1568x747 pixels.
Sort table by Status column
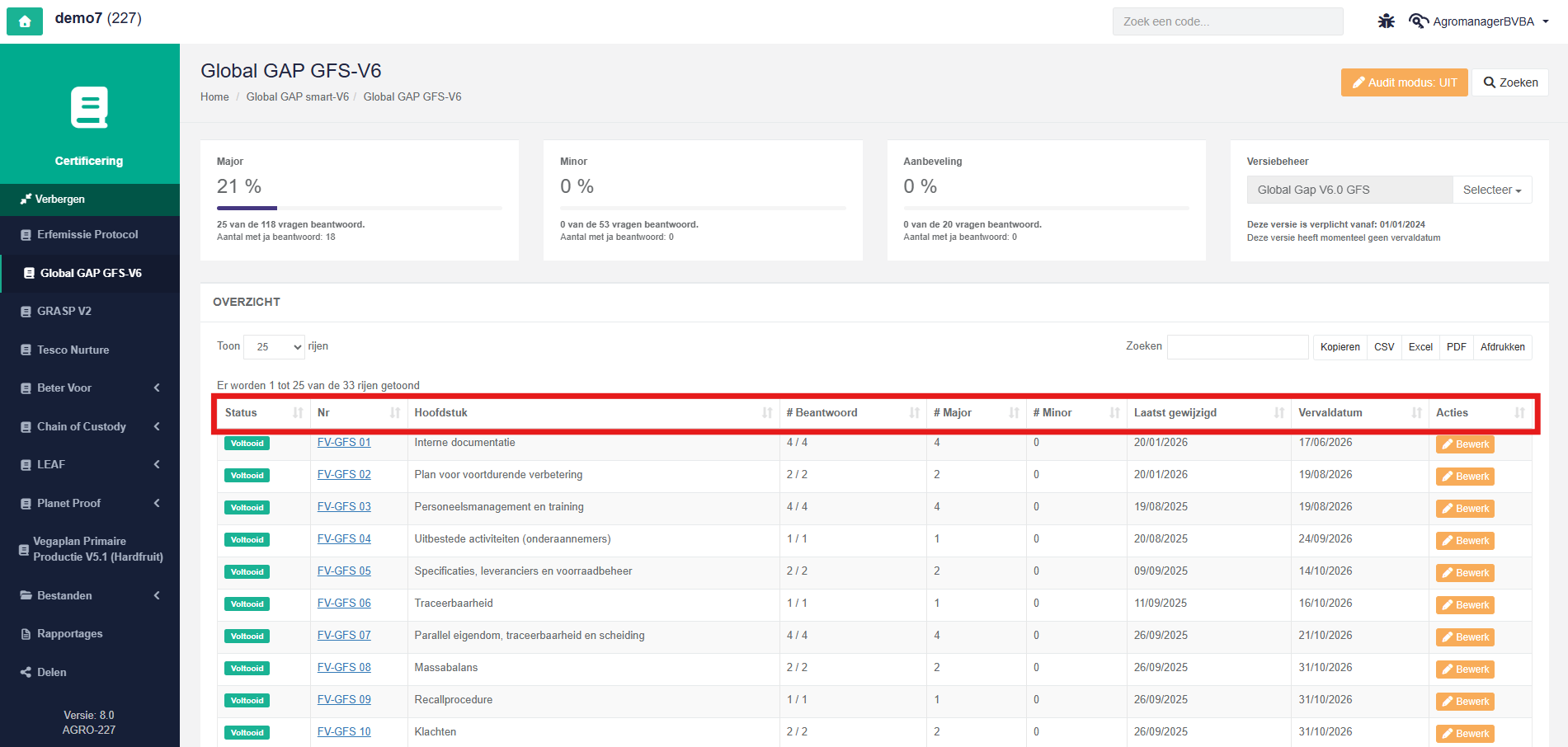pyautogui.click(x=263, y=413)
